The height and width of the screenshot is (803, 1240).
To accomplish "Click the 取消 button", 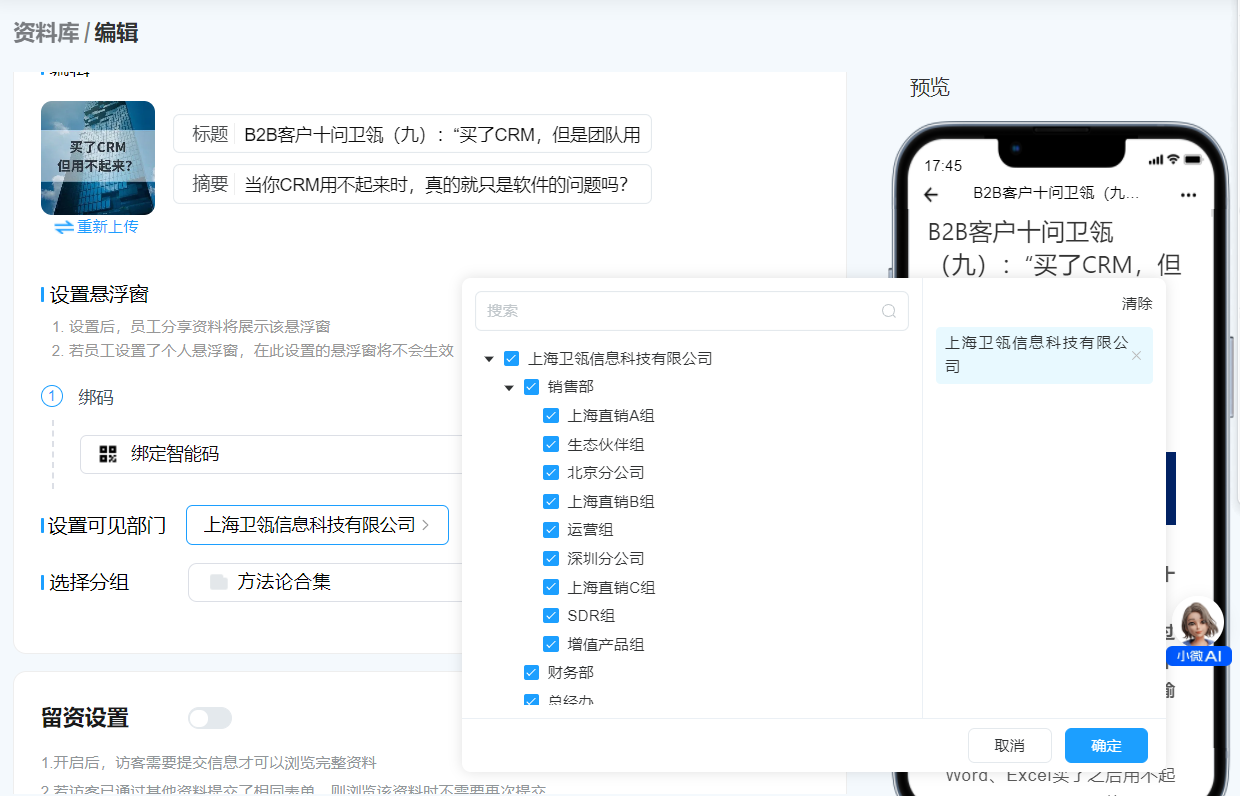I will 1010,746.
